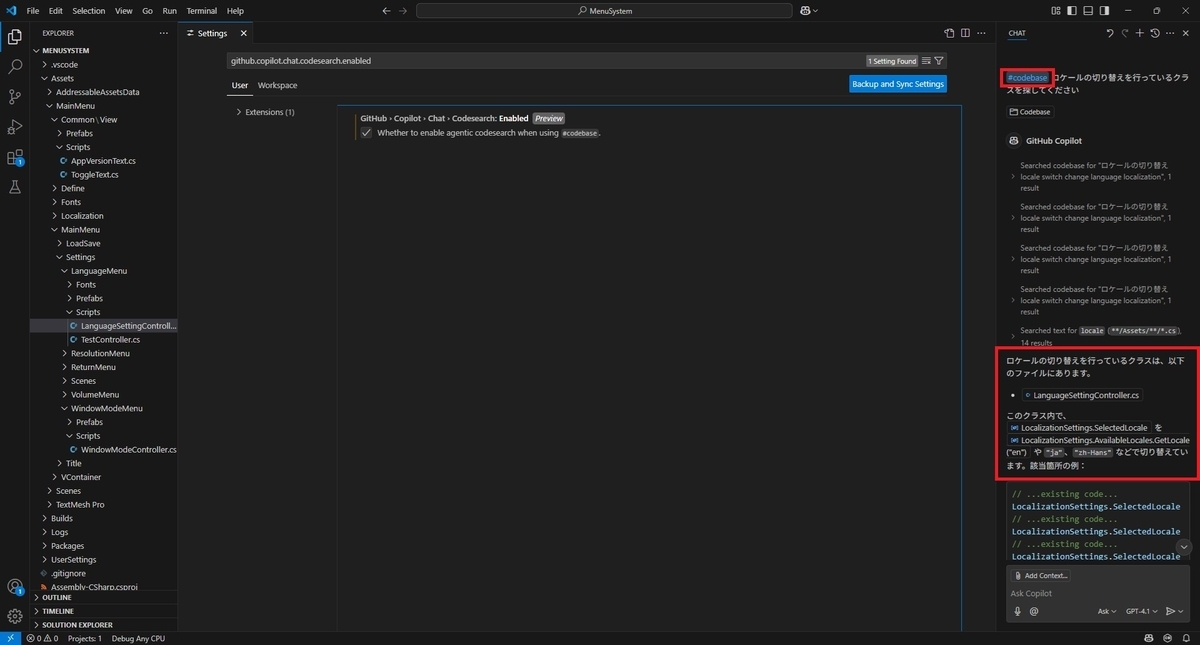Select the LanguageSettingController.cs file
The image size is (1200, 645).
coord(122,325)
